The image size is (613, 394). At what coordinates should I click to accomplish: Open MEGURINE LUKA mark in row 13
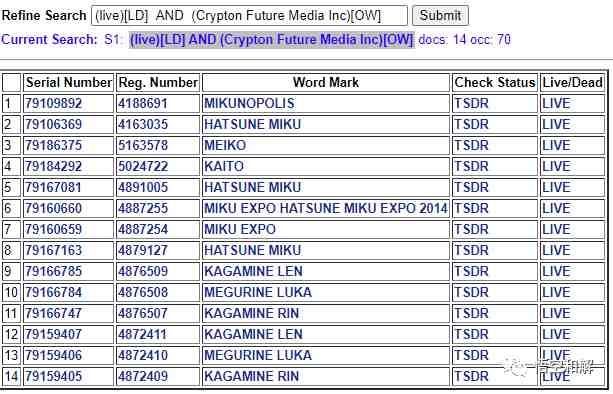(258, 355)
